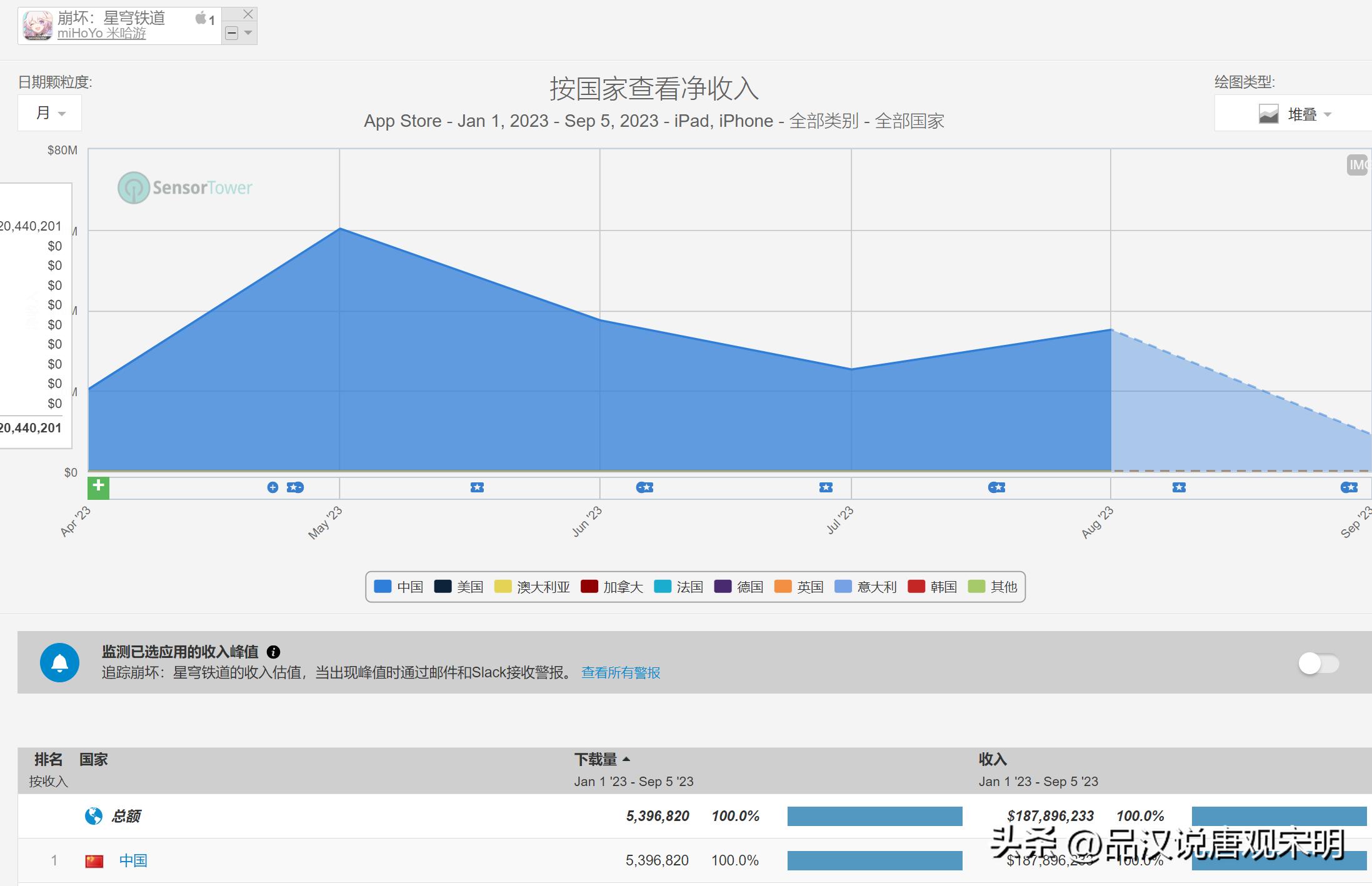The height and width of the screenshot is (886, 1372).
Task: Click the star event marker near Jun '23
Action: [645, 487]
